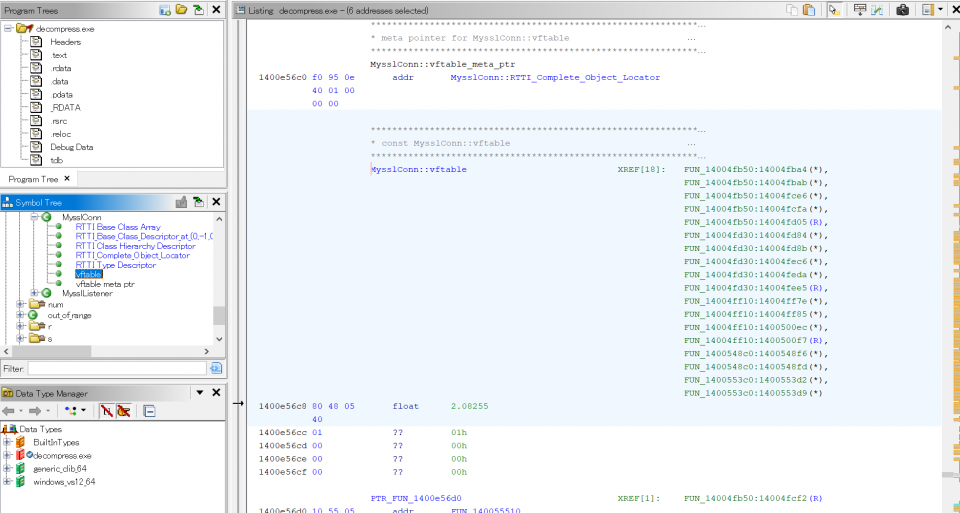This screenshot has width=960, height=513.
Task: Close the Symbol Tree panel
Action: coord(216,202)
